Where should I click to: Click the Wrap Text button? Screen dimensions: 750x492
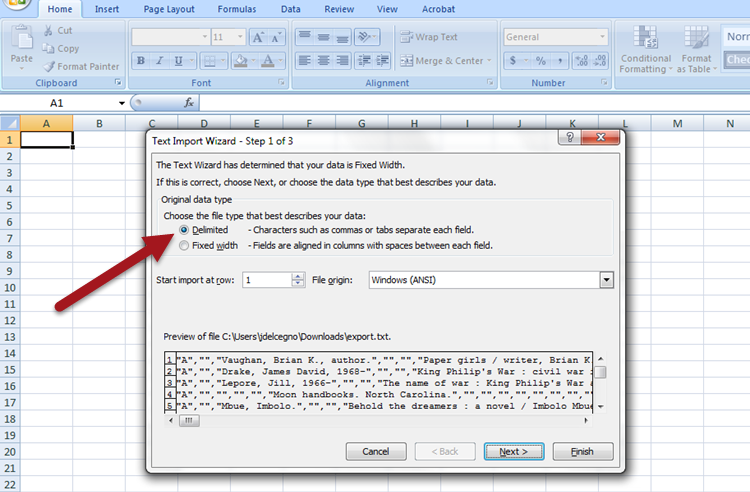click(x=429, y=37)
